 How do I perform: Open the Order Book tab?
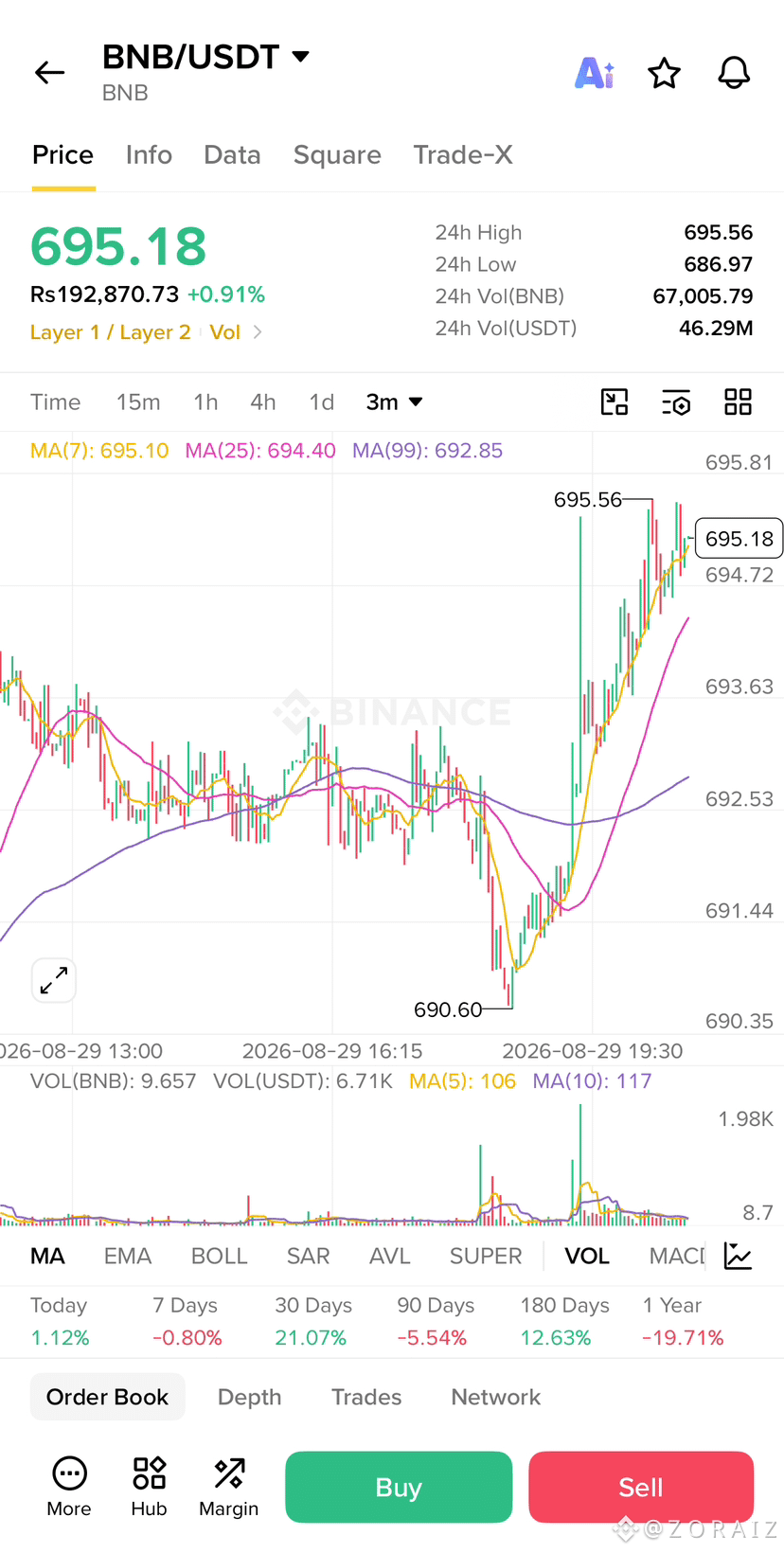(x=107, y=1397)
